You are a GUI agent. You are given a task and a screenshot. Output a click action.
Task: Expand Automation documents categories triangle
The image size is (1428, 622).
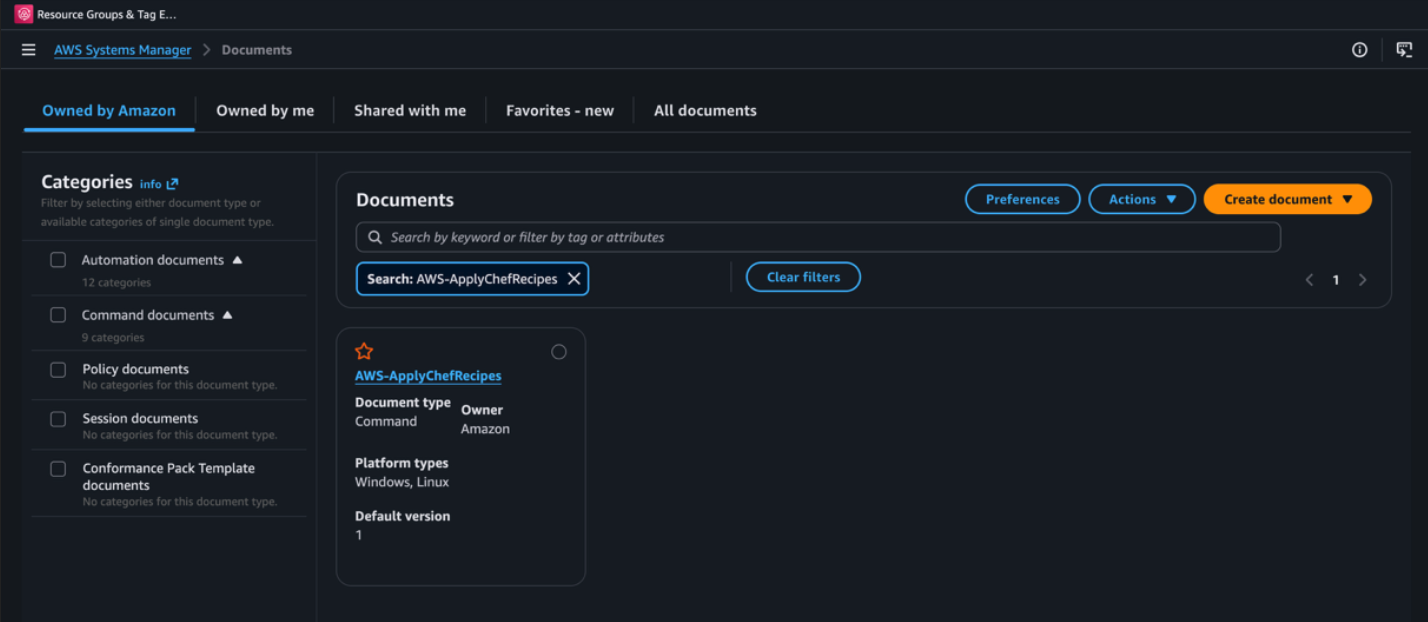[x=237, y=260]
